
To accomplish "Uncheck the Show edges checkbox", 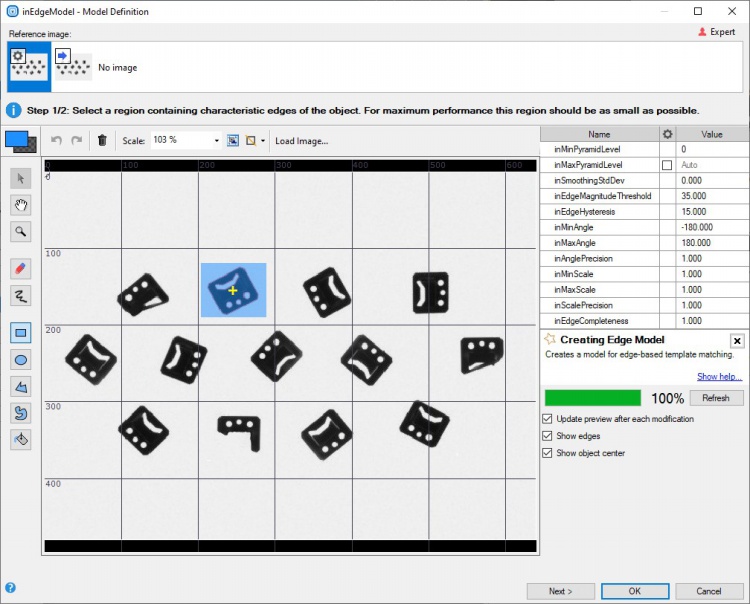I will 547,436.
